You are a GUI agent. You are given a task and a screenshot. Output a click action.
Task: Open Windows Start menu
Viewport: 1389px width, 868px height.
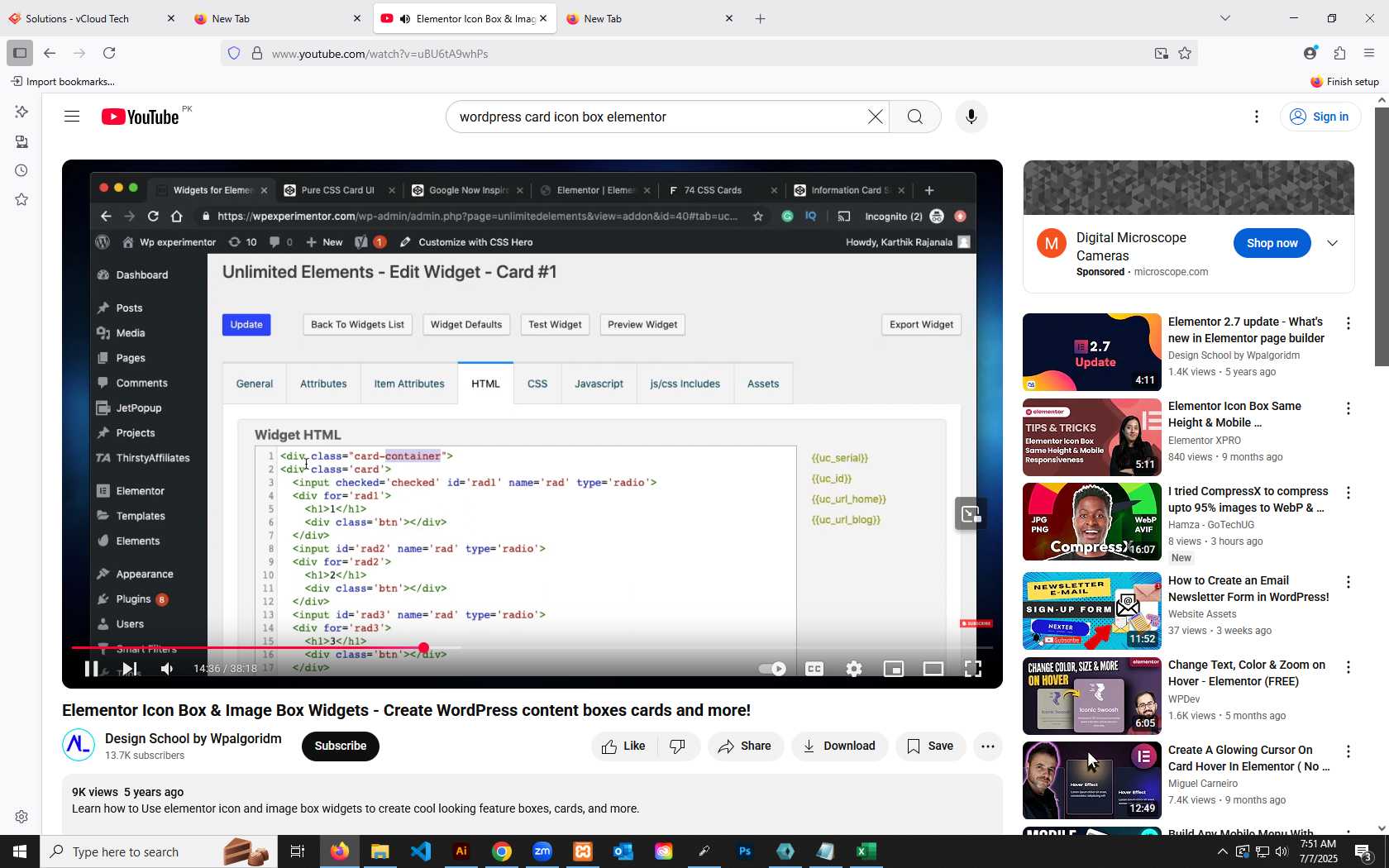click(20, 851)
